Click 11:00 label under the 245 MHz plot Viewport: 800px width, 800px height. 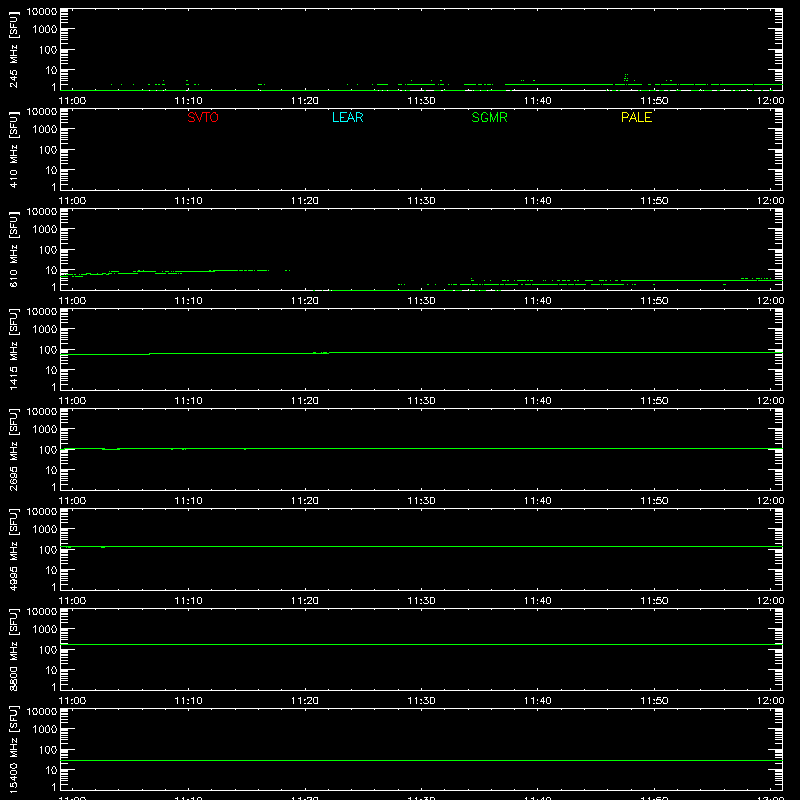point(72,101)
